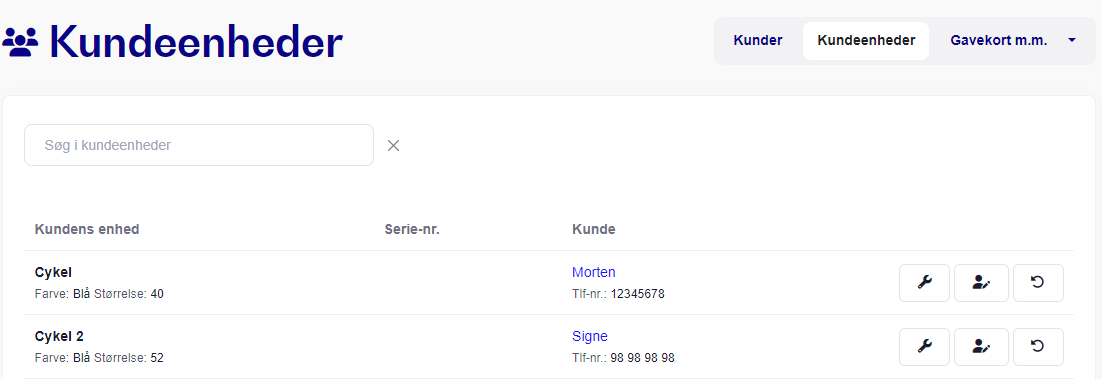This screenshot has width=1102, height=379.
Task: Clear the search with the X icon
Action: tap(394, 146)
